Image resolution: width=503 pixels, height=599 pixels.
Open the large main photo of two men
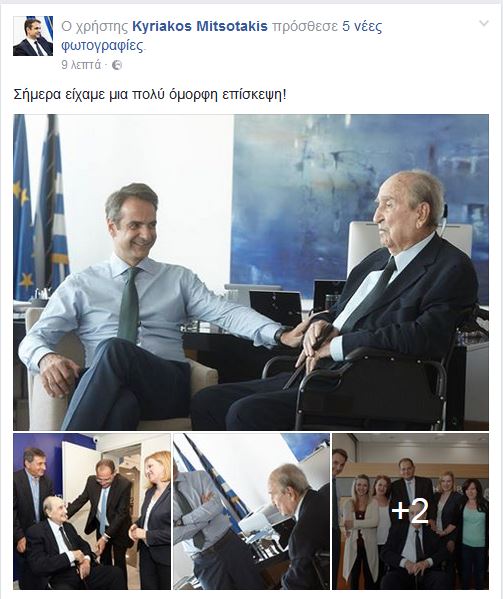click(251, 272)
